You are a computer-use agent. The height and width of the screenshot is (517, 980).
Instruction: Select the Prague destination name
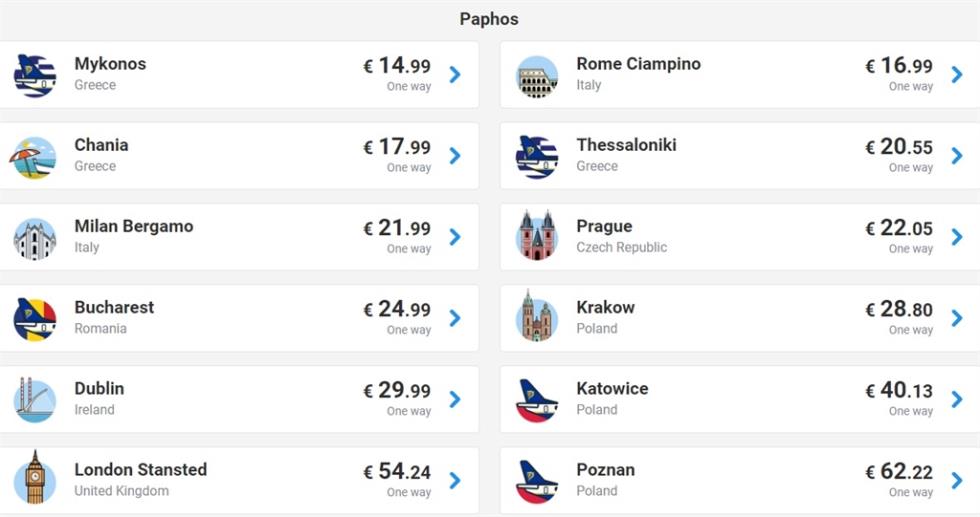coord(604,226)
